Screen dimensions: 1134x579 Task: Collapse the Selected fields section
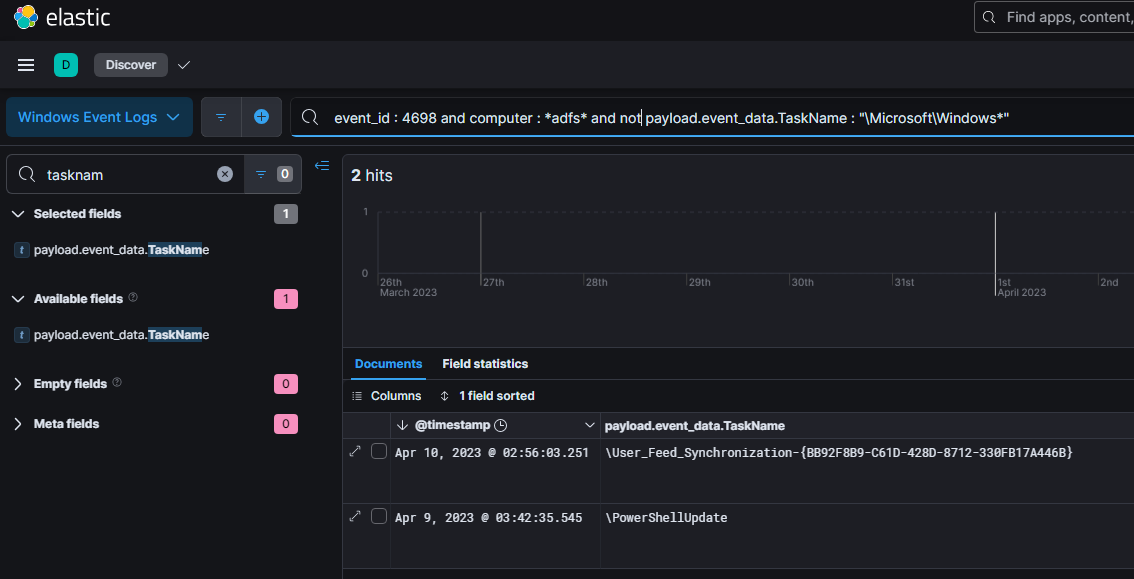(x=18, y=214)
